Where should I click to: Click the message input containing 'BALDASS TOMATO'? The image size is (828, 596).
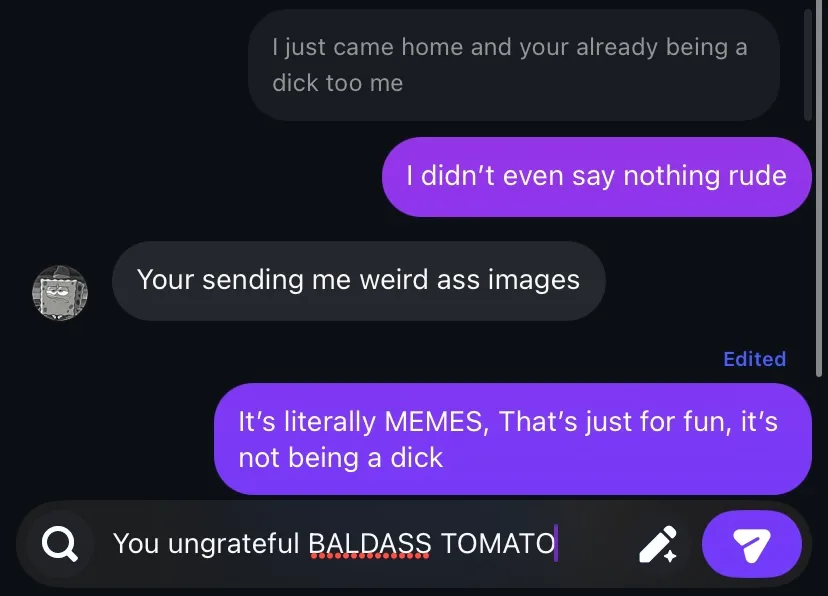click(364, 544)
